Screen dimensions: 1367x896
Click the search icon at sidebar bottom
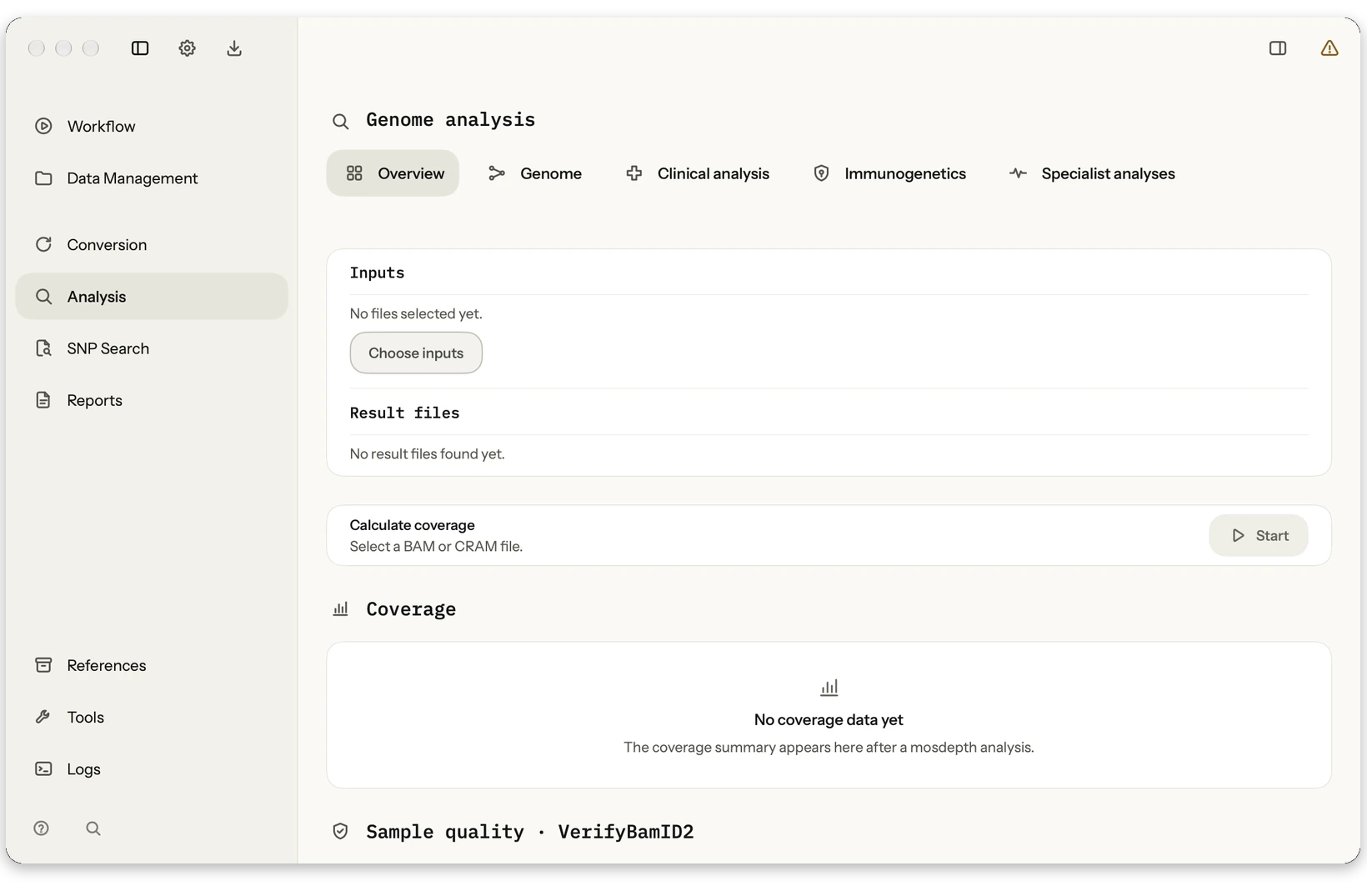coord(93,828)
